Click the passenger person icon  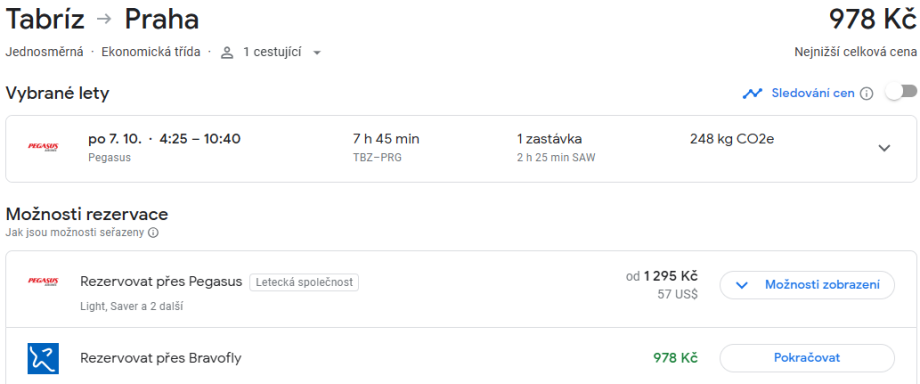227,53
